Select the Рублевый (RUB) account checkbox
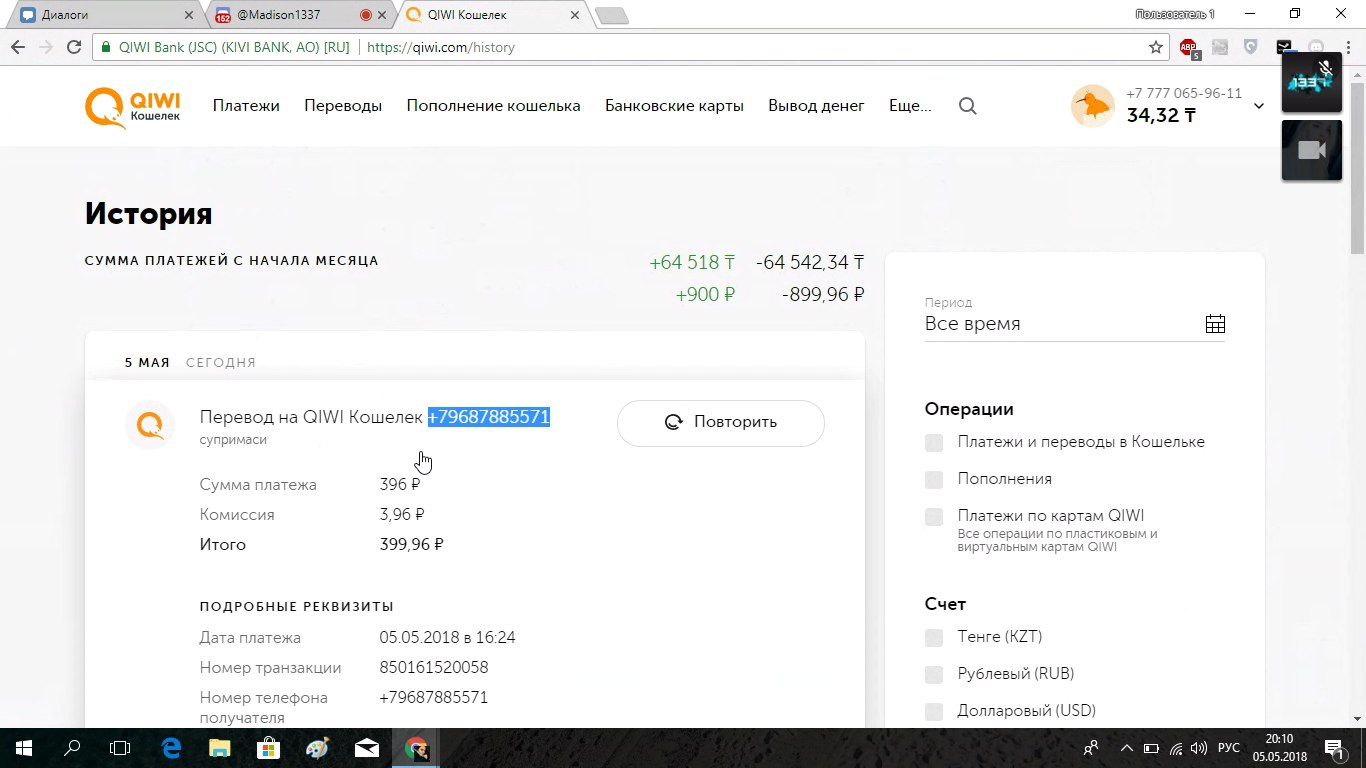Viewport: 1366px width, 768px height. [x=934, y=674]
